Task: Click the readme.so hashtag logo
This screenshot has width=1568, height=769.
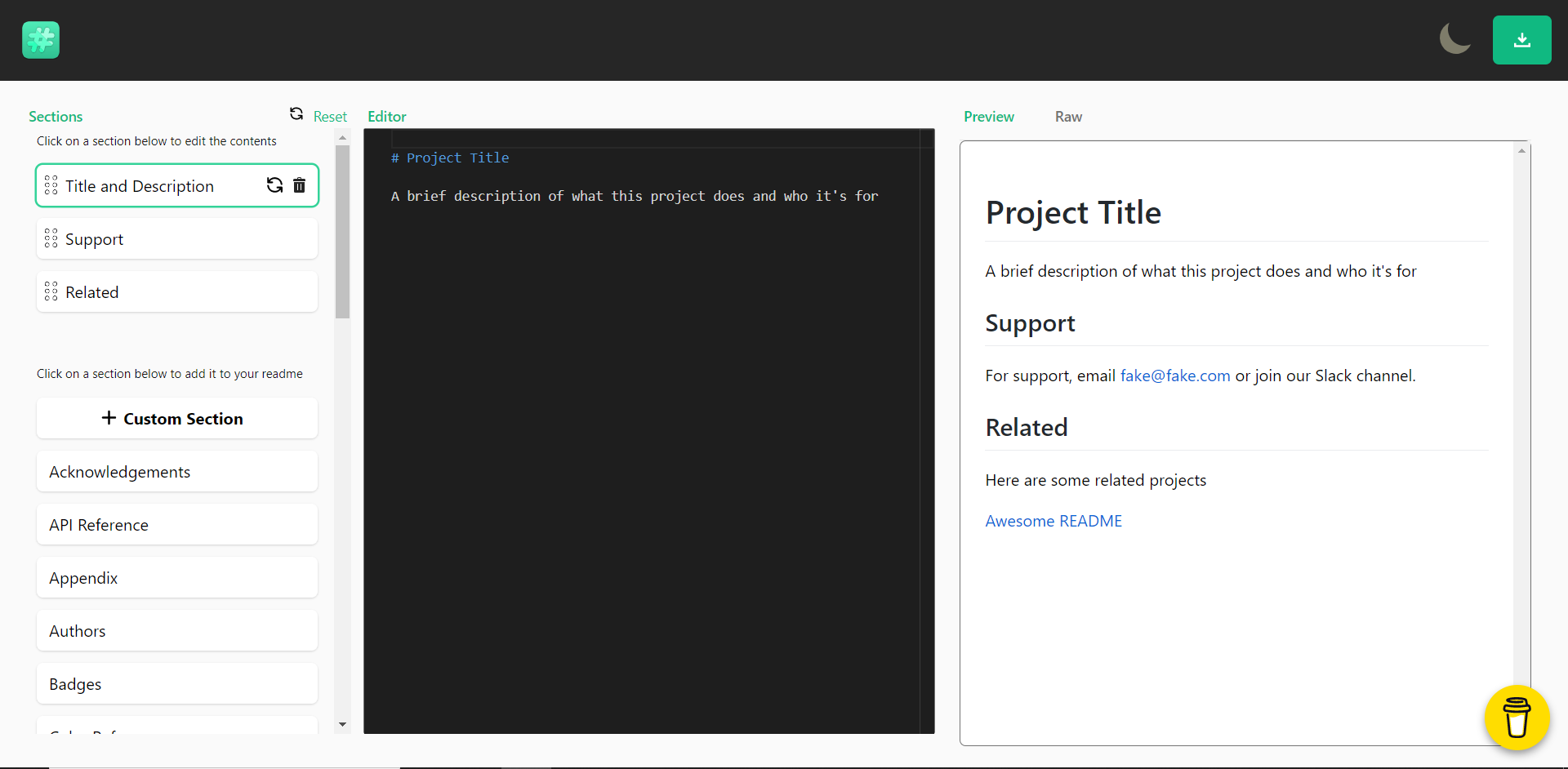Action: click(x=41, y=40)
